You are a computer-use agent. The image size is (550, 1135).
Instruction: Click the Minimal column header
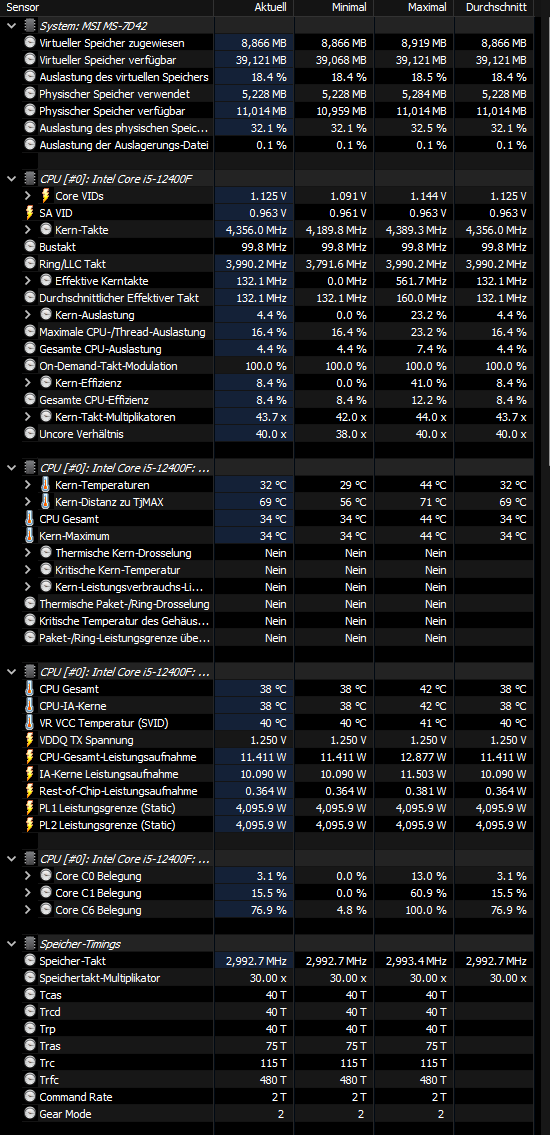334,7
